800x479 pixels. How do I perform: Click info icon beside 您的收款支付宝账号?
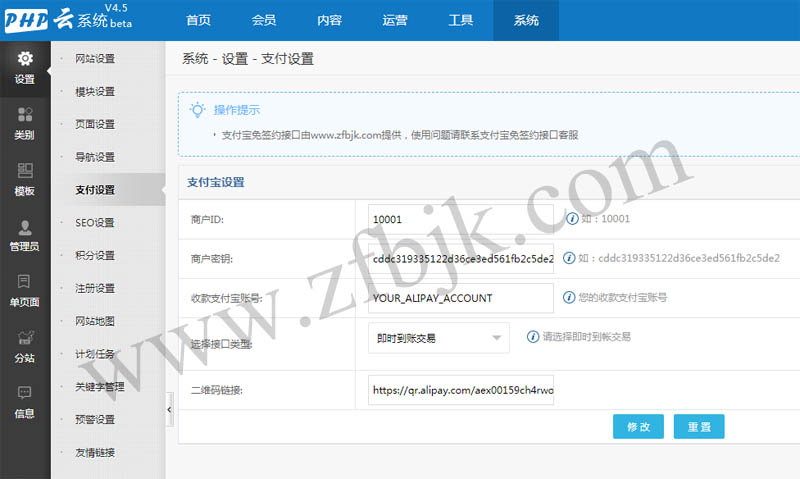(569, 297)
